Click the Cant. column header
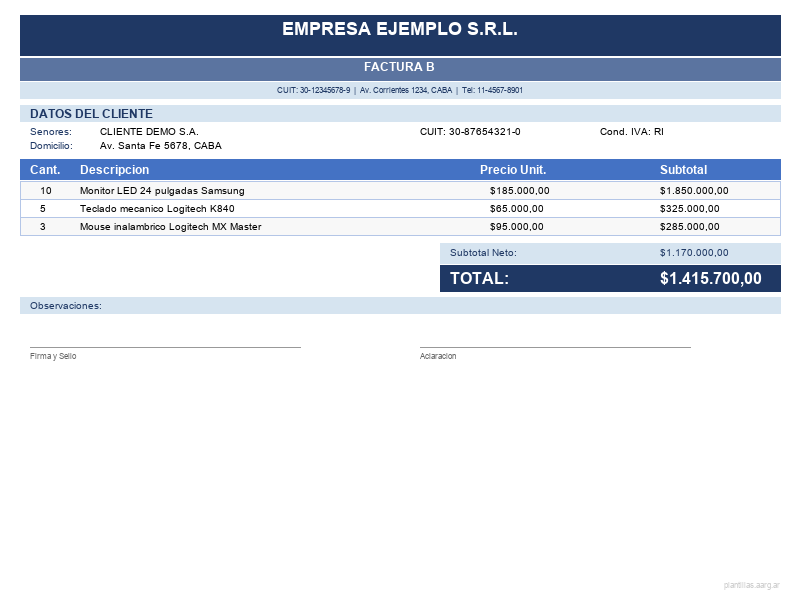This screenshot has width=800, height=600. (45, 170)
